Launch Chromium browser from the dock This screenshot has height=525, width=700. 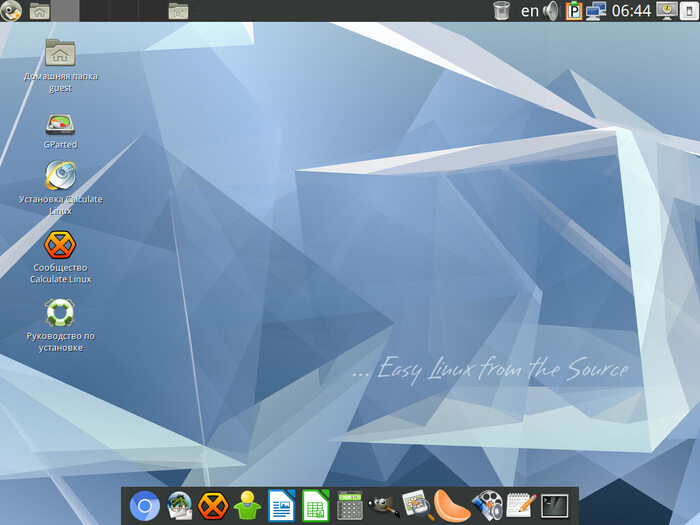(145, 506)
